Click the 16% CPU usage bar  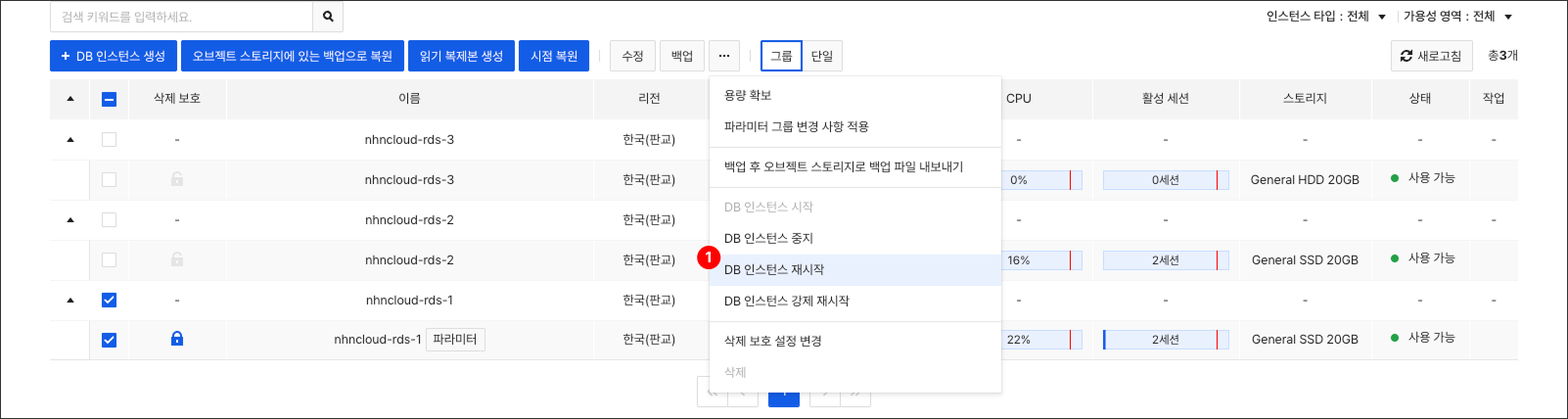[x=1044, y=260]
